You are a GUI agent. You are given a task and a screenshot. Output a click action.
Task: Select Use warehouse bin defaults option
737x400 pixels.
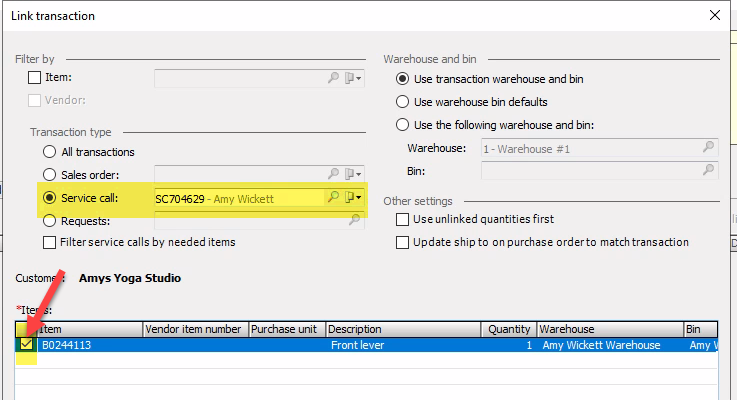[x=402, y=102]
